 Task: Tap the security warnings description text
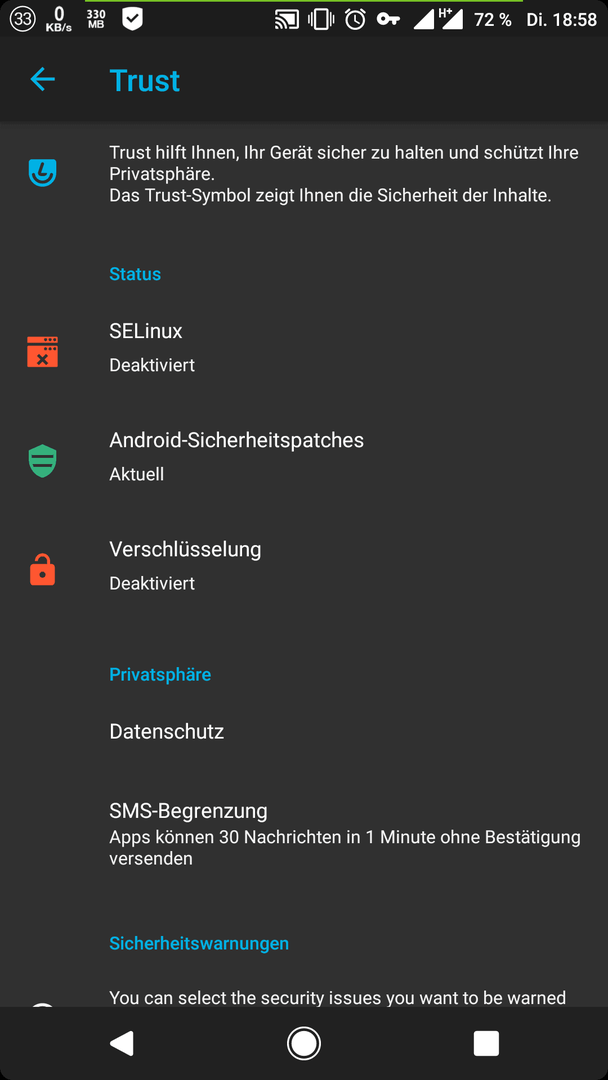coord(337,997)
